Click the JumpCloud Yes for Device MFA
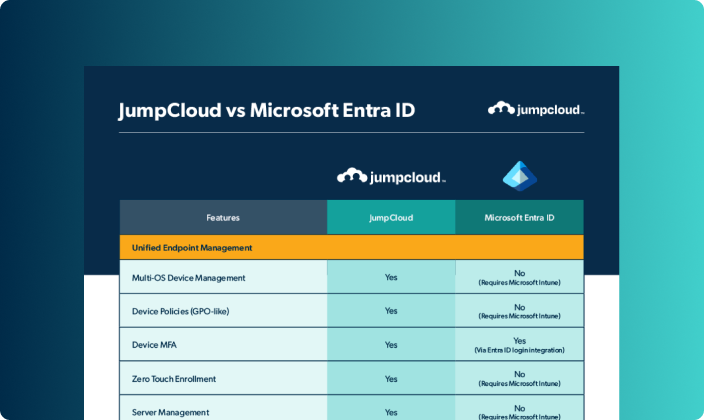This screenshot has width=704, height=420. pyautogui.click(x=391, y=345)
